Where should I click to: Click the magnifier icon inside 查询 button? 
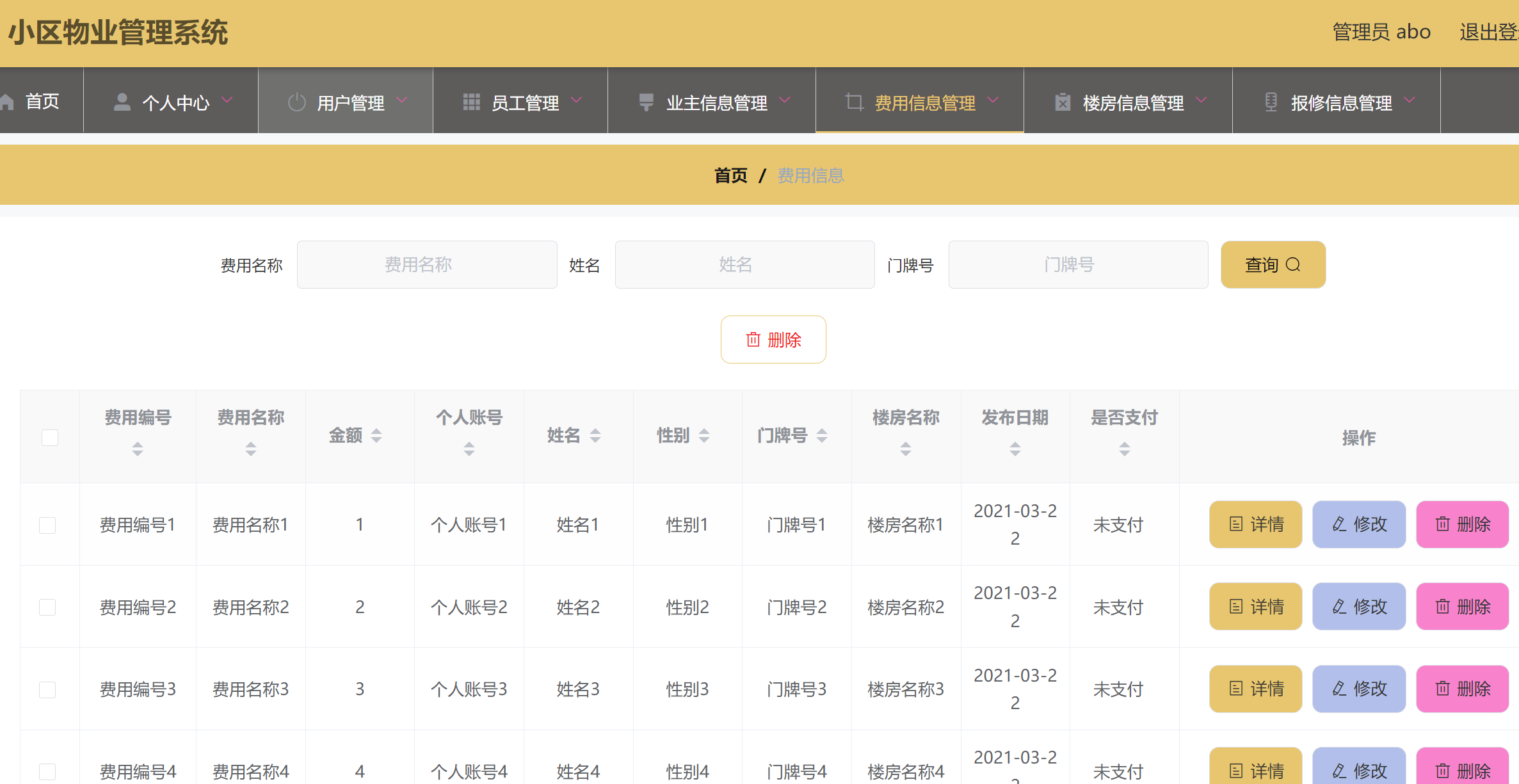click(x=1294, y=264)
